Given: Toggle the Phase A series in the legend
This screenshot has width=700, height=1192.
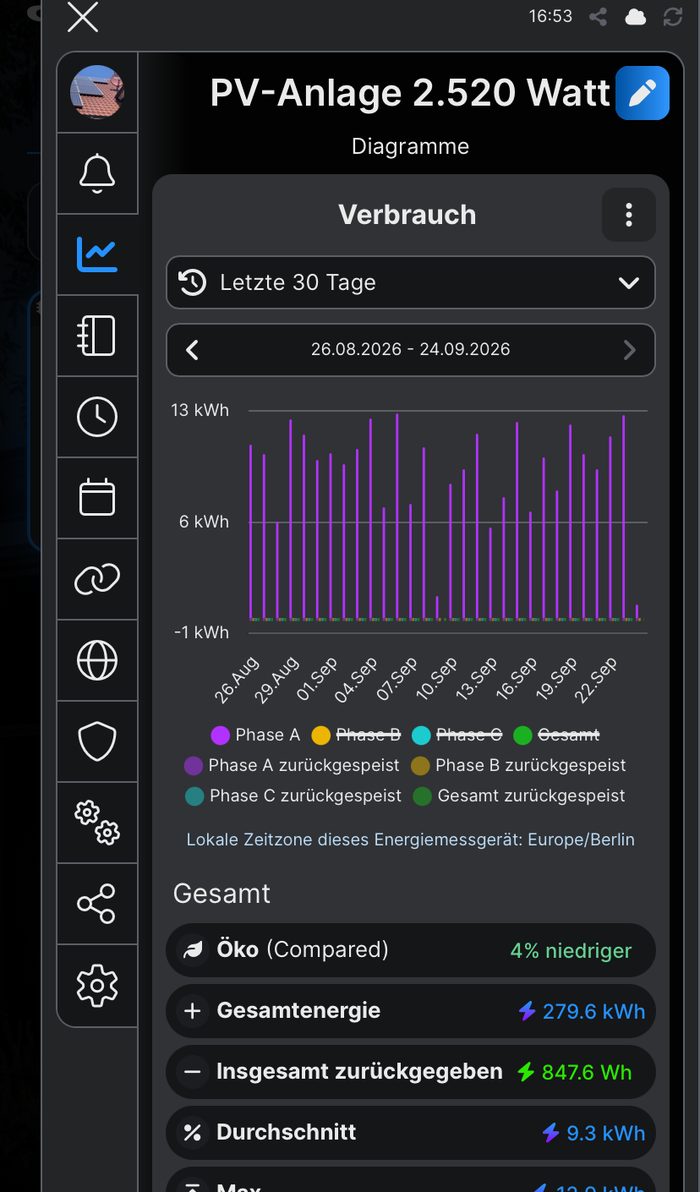Looking at the screenshot, I should pyautogui.click(x=256, y=735).
